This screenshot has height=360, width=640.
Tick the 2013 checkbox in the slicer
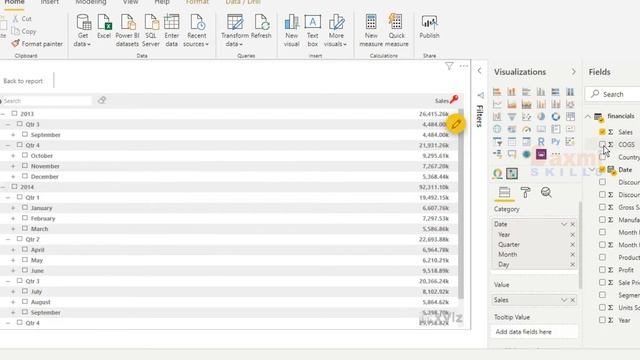click(14, 113)
